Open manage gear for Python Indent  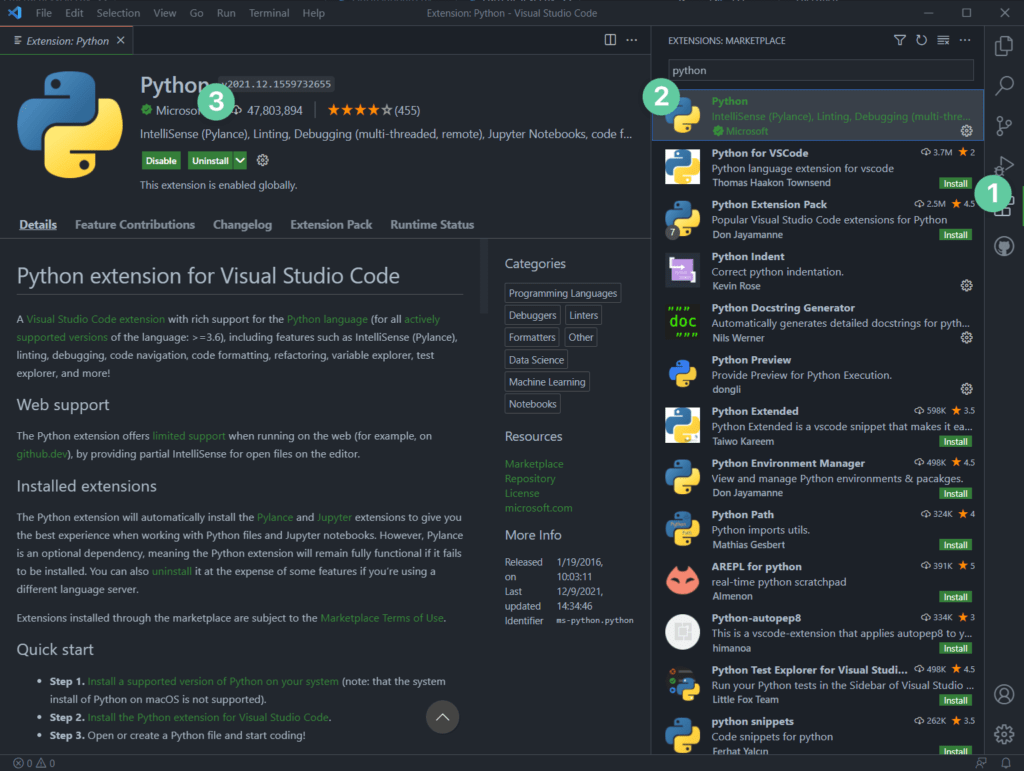click(x=967, y=285)
